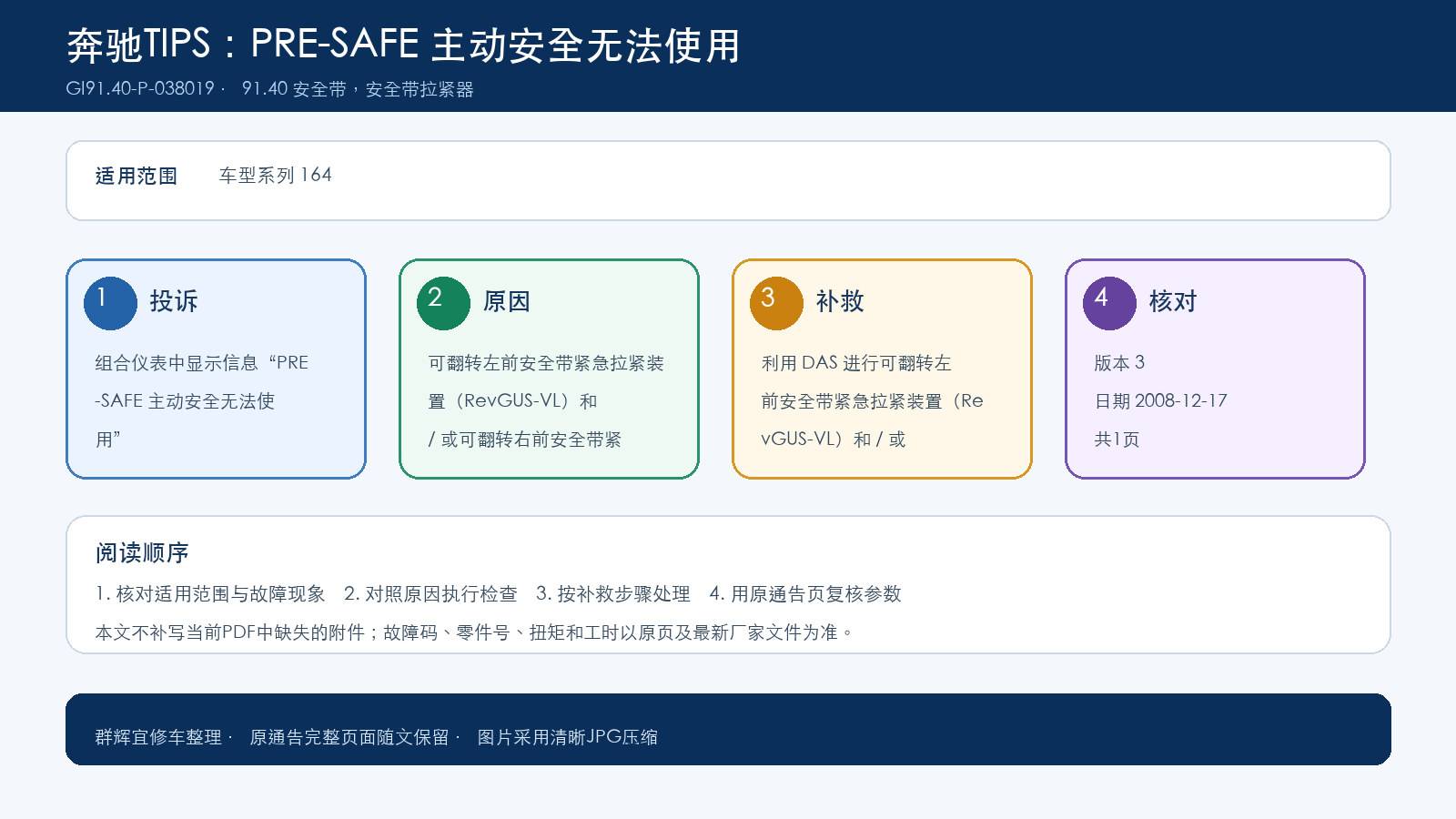
Task: Click the note starting 本文不补写当前PDF中缺失的附件
Action: tap(474, 632)
